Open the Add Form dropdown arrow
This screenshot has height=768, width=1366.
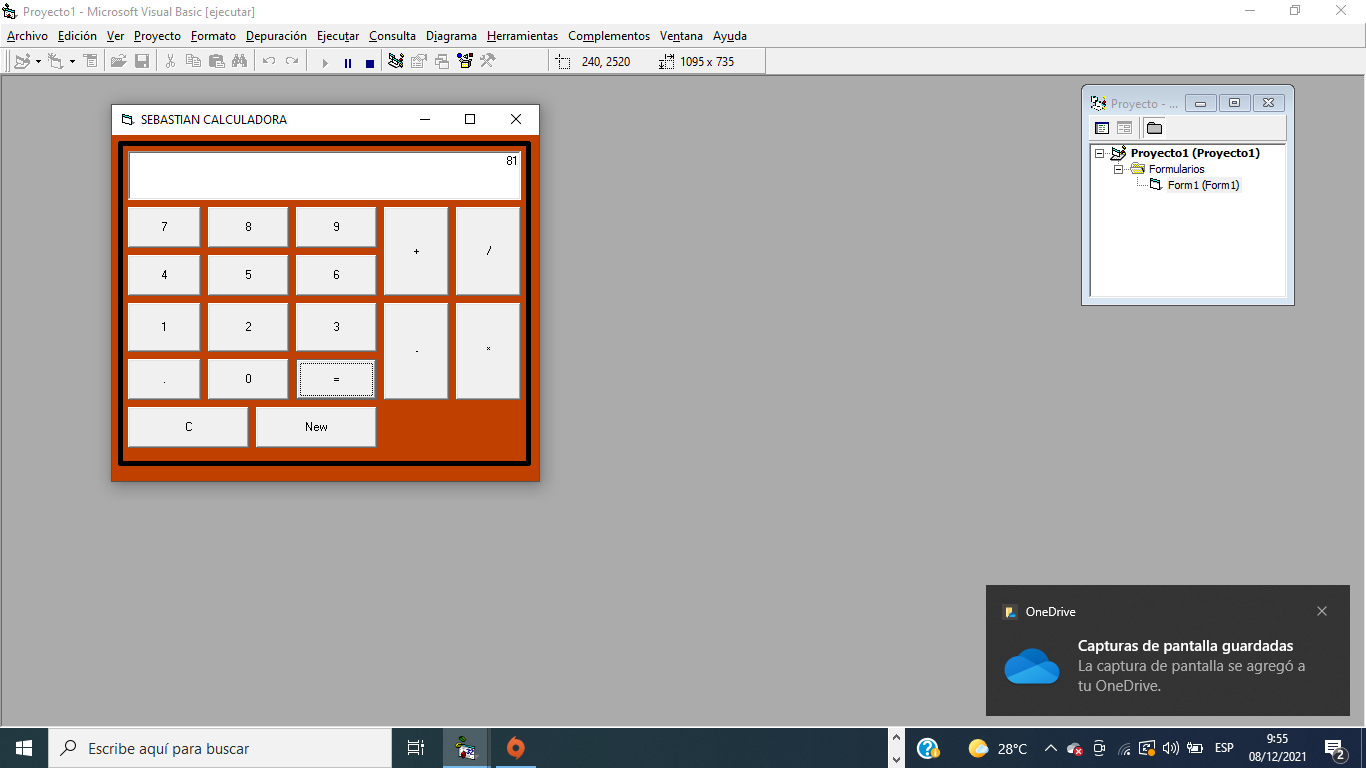(x=72, y=62)
